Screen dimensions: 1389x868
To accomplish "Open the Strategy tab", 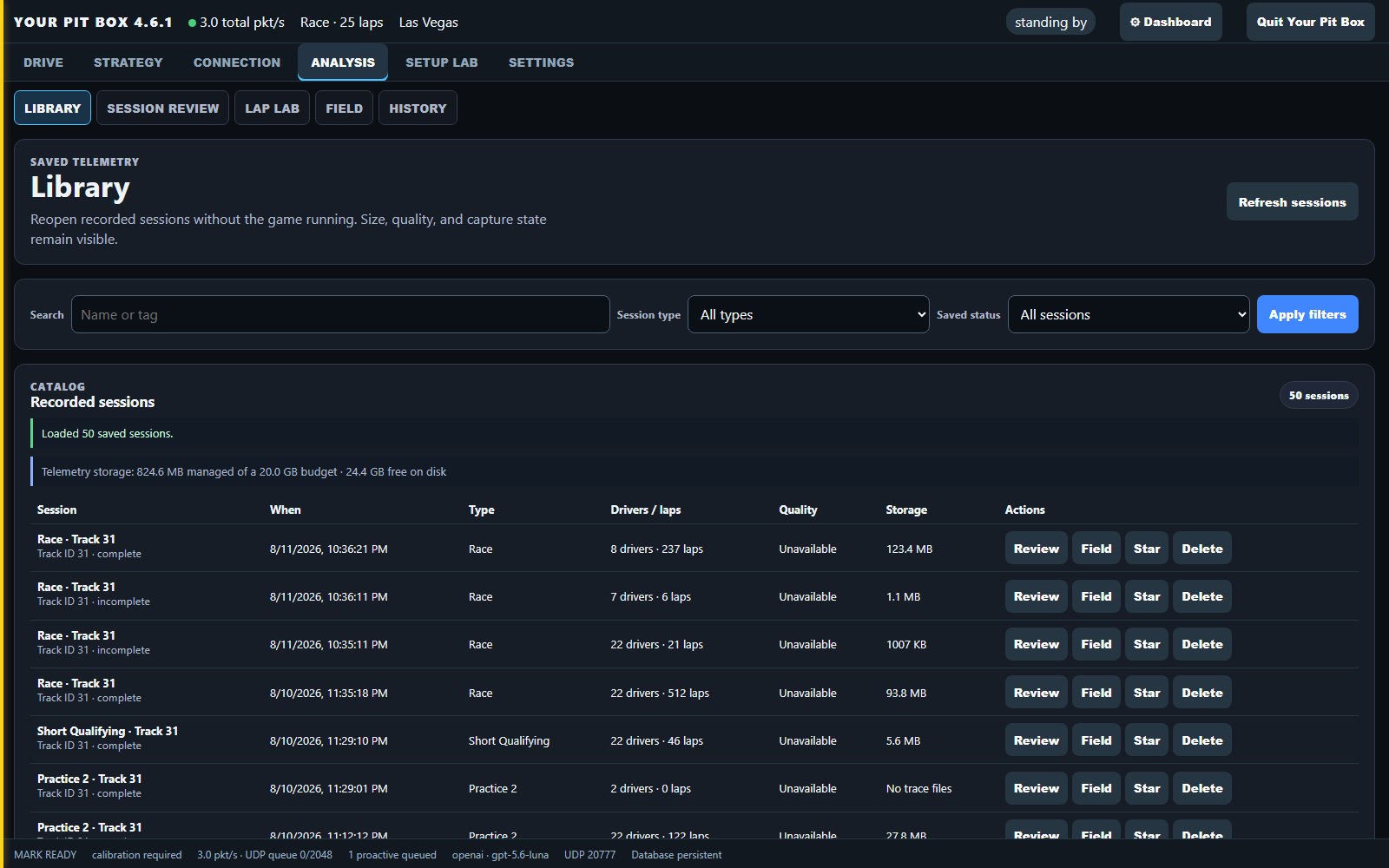I will click(128, 62).
